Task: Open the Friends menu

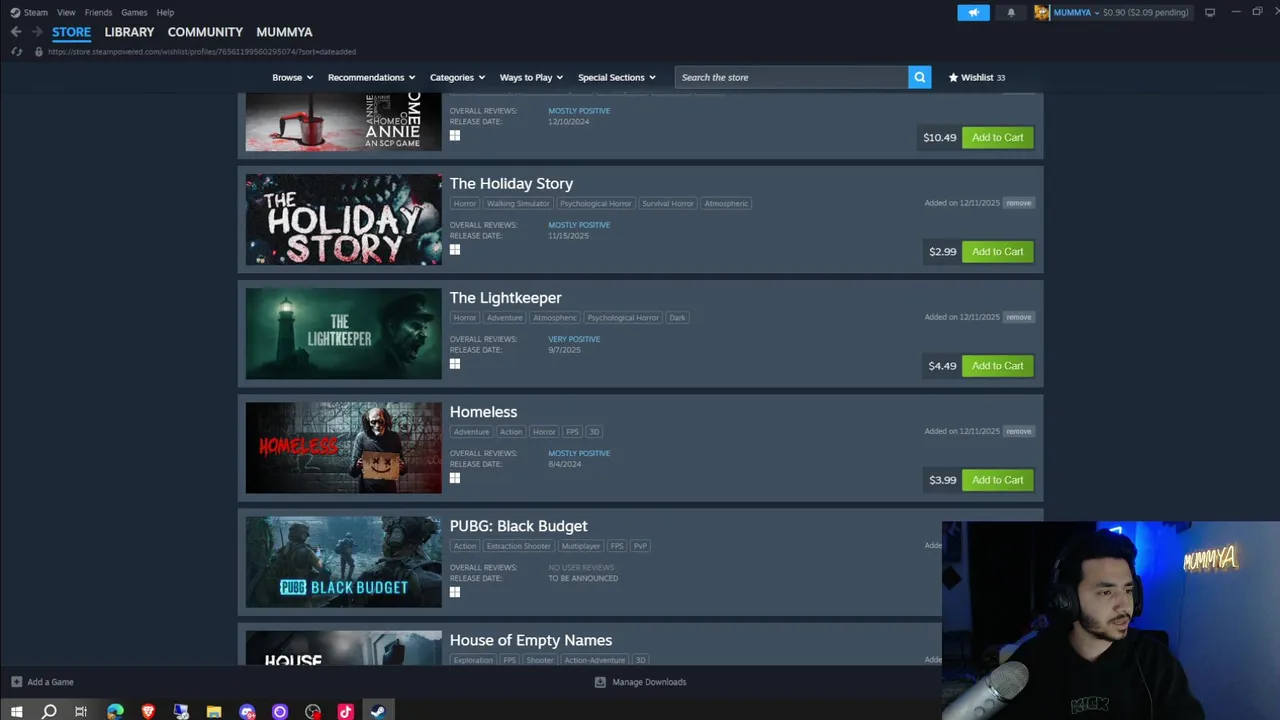Action: [98, 12]
